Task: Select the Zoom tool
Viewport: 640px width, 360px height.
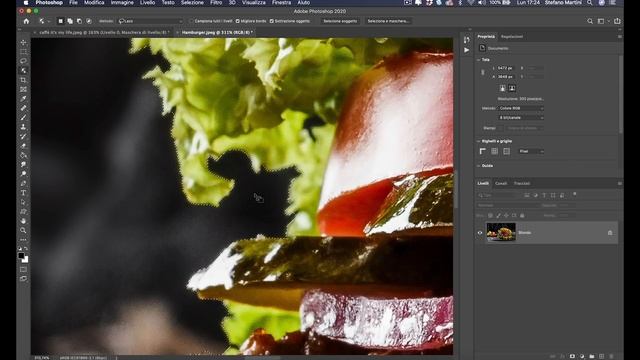Action: [23, 230]
